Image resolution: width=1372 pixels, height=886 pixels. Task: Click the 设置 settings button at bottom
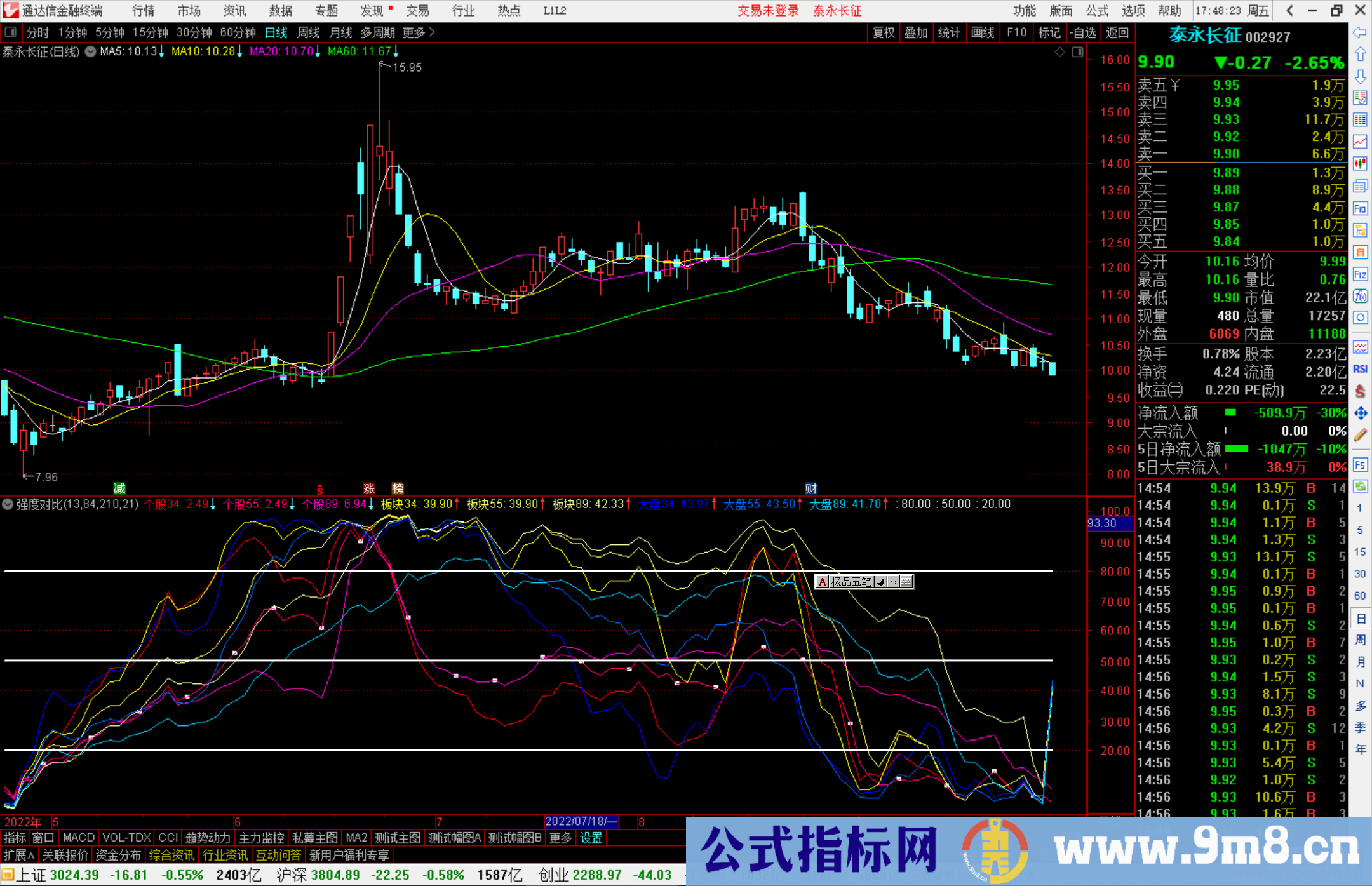(x=591, y=838)
